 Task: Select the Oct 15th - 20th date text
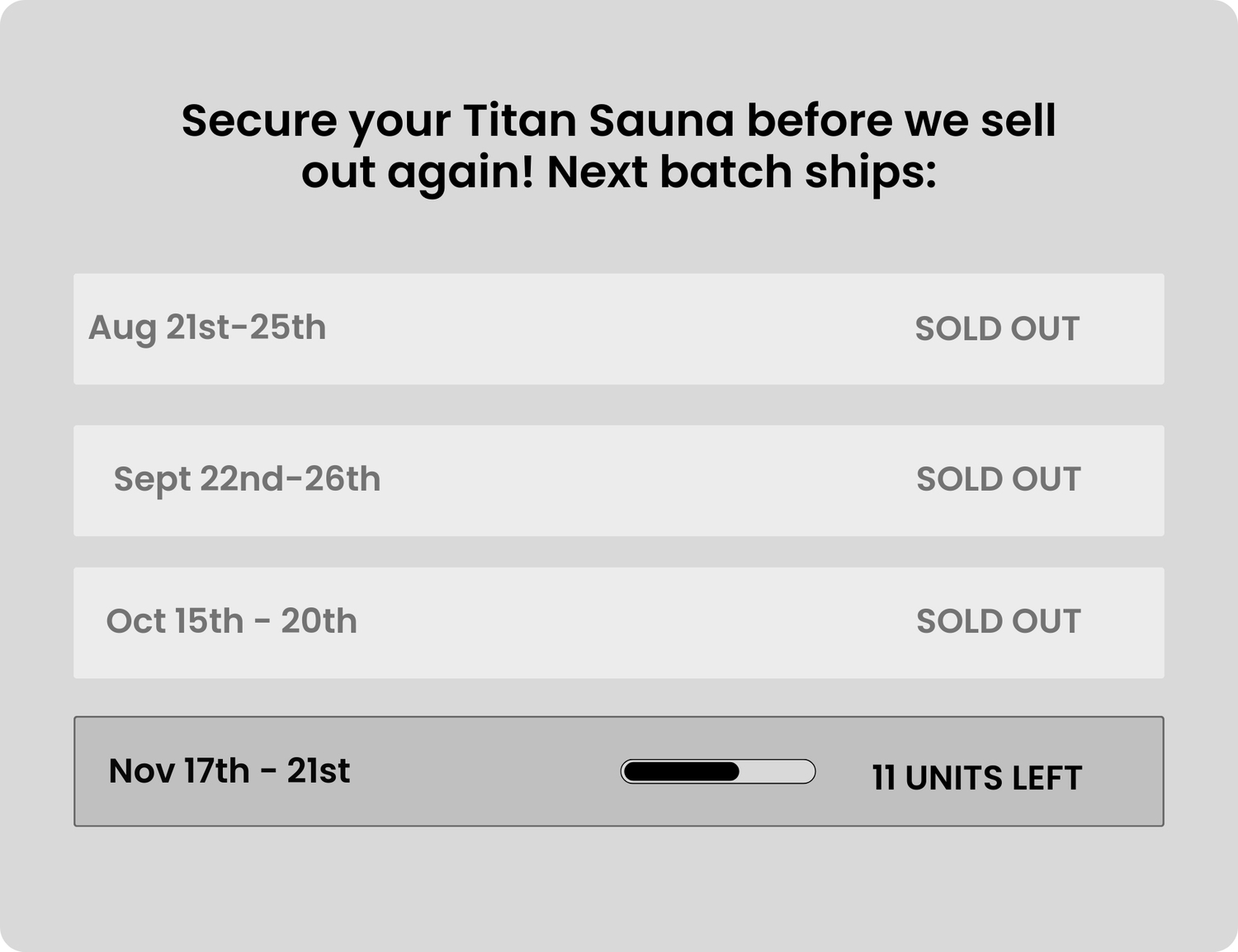pyautogui.click(x=231, y=621)
